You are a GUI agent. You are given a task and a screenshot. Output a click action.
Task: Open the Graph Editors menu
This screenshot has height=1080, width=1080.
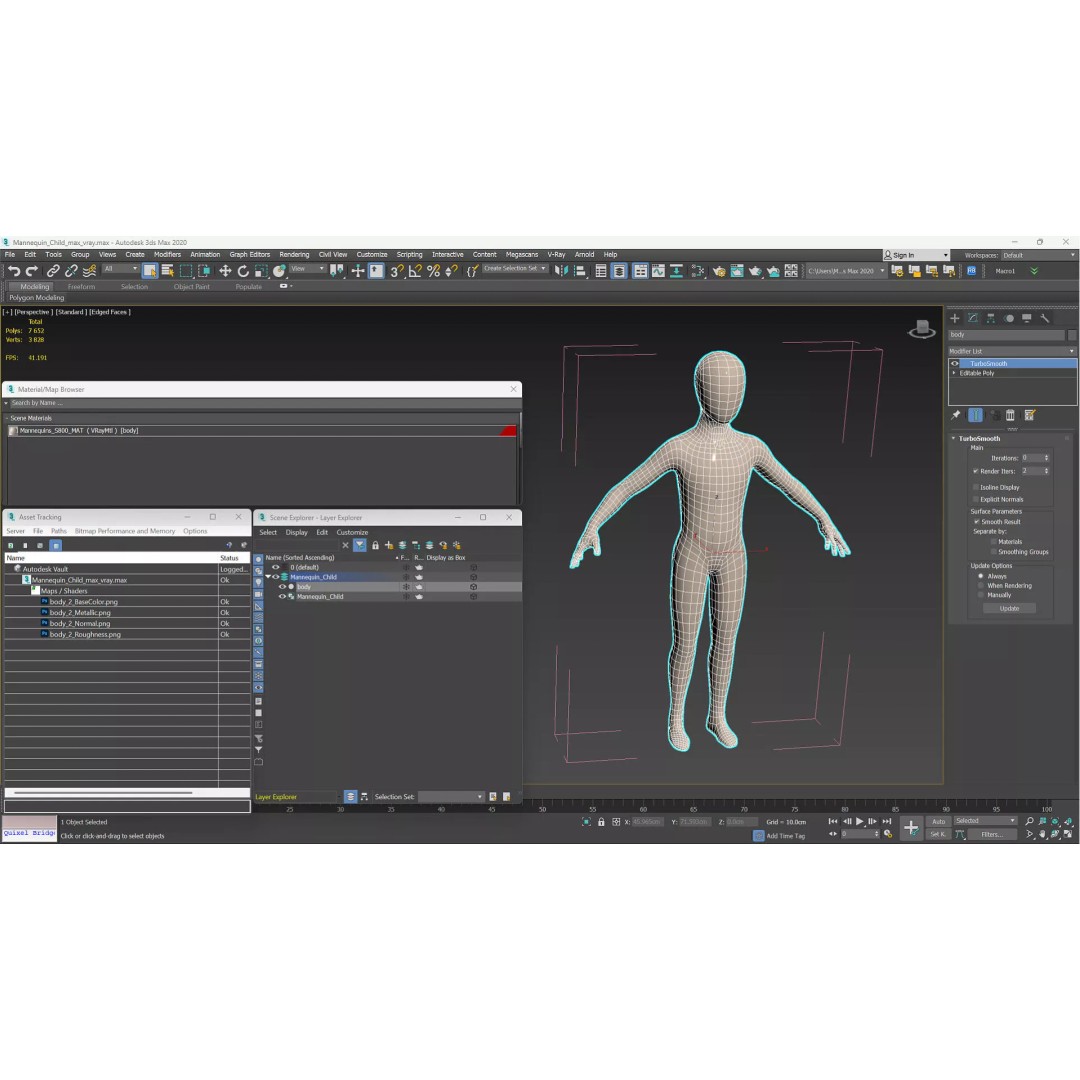(x=249, y=255)
